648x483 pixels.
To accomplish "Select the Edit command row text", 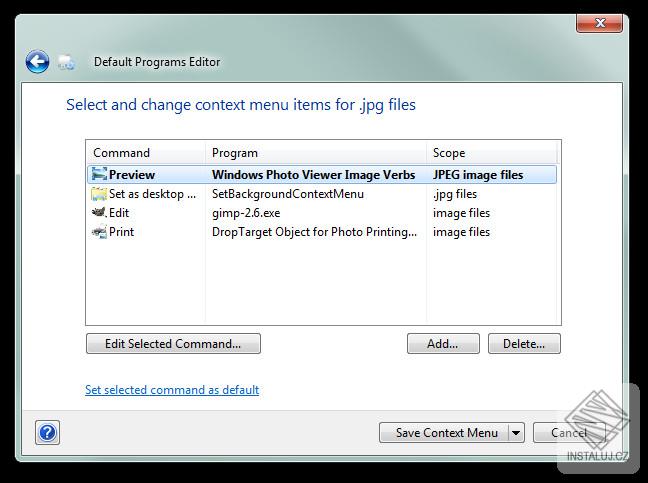I will 119,213.
